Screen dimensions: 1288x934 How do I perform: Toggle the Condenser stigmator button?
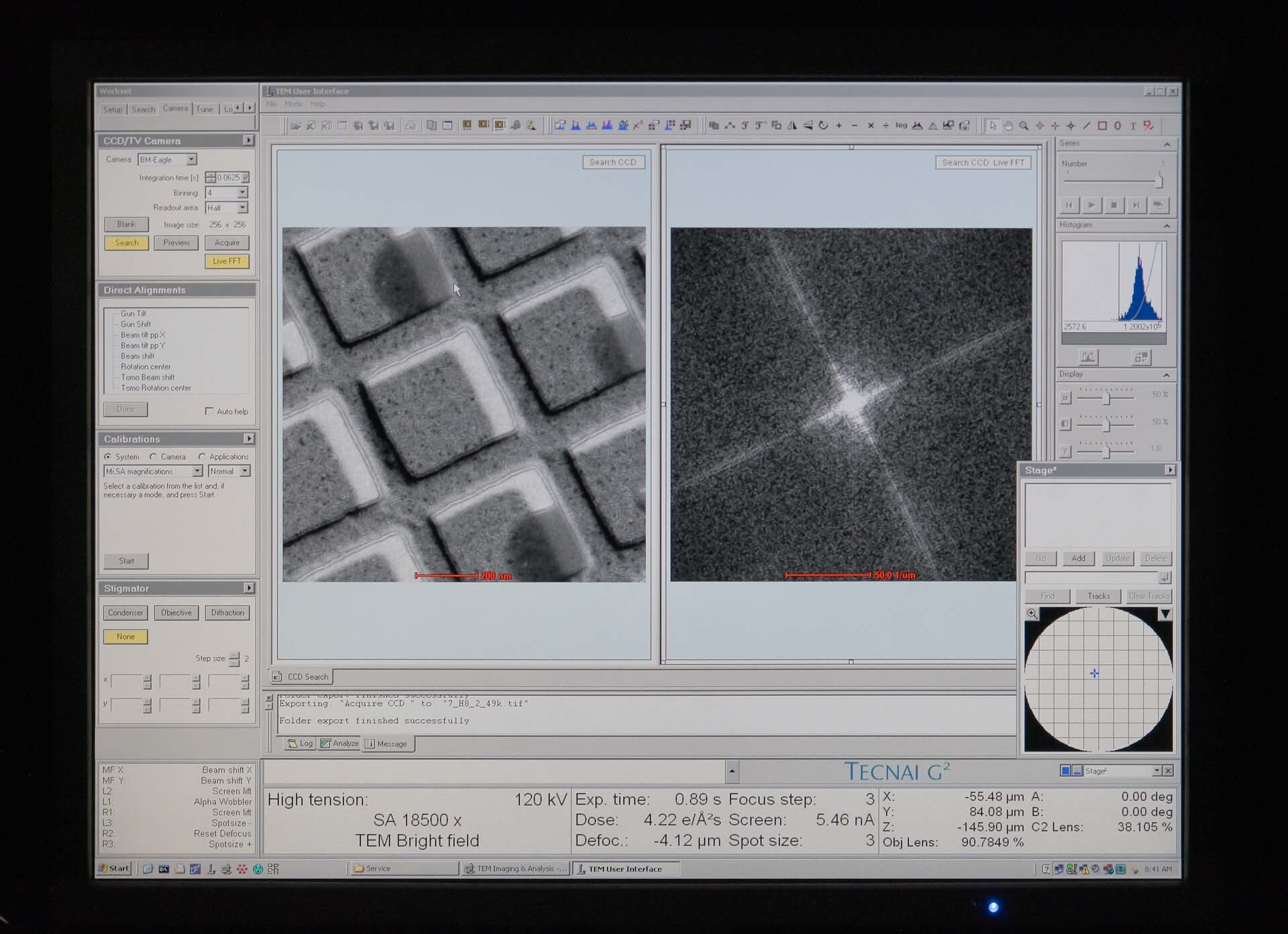tap(125, 613)
